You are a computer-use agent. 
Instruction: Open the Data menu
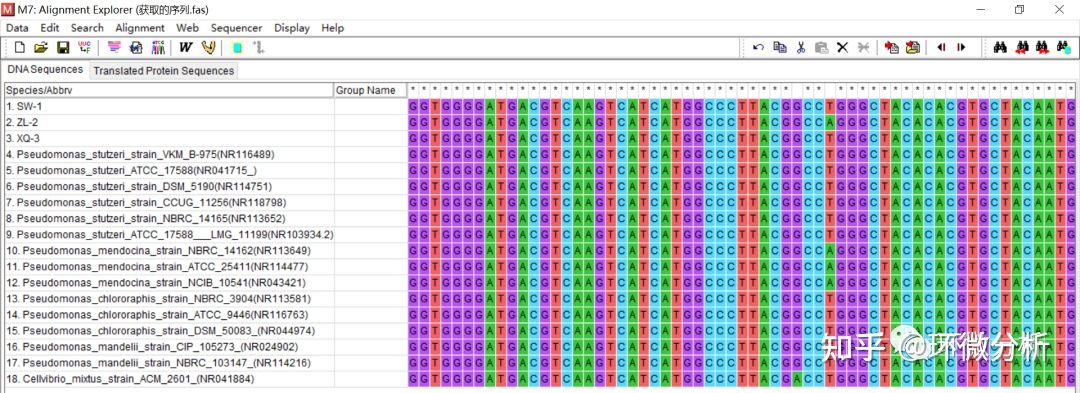point(17,28)
